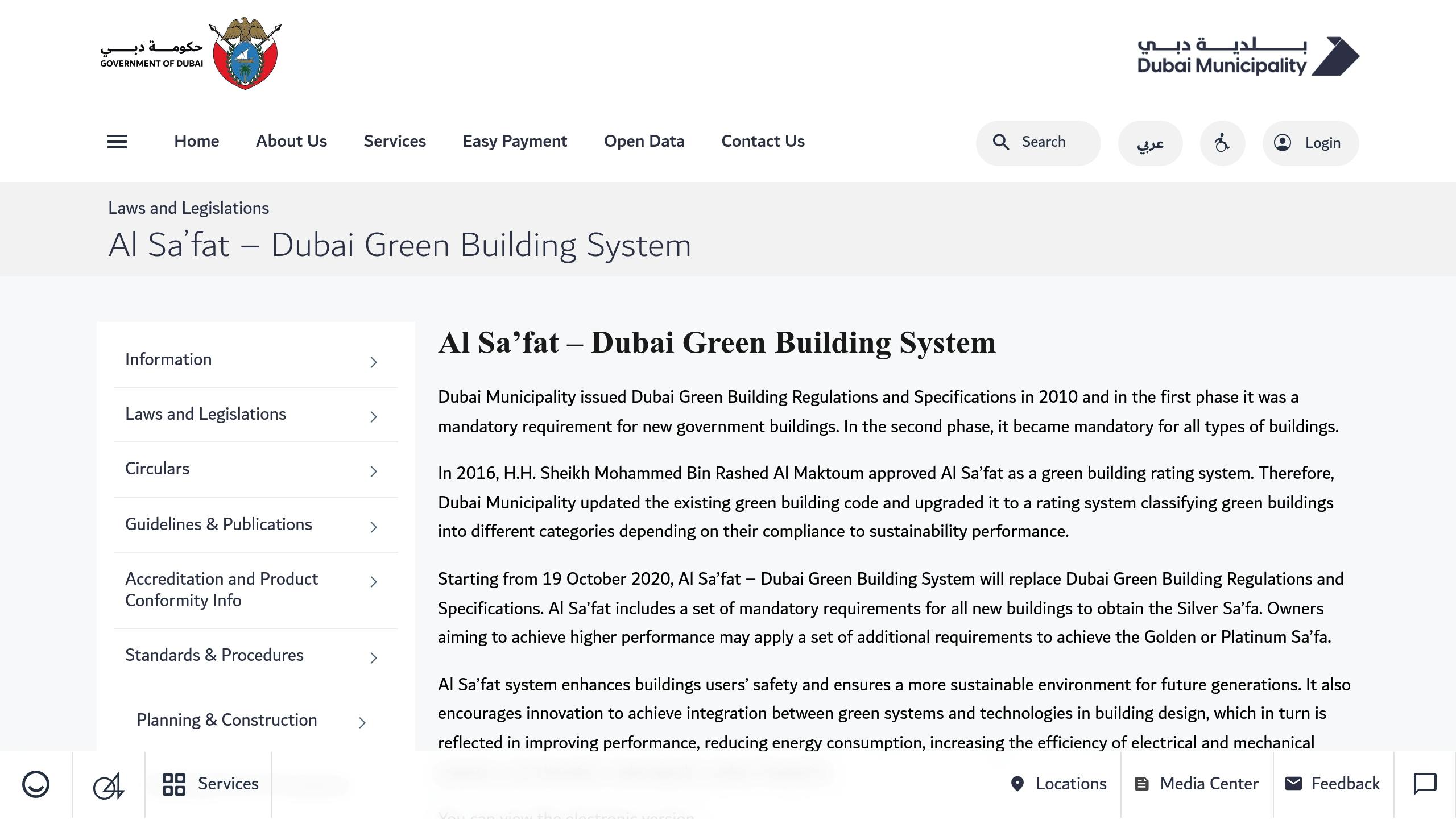Expand Laws and Legislations chevron in sidebar
Viewport: 1456px width, 819px height.
(x=374, y=417)
